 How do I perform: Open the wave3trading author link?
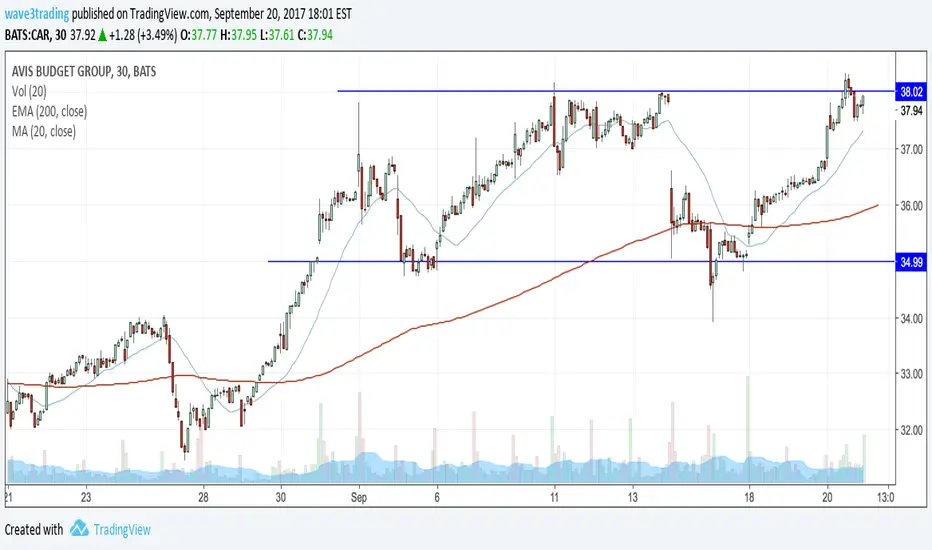[x=37, y=14]
